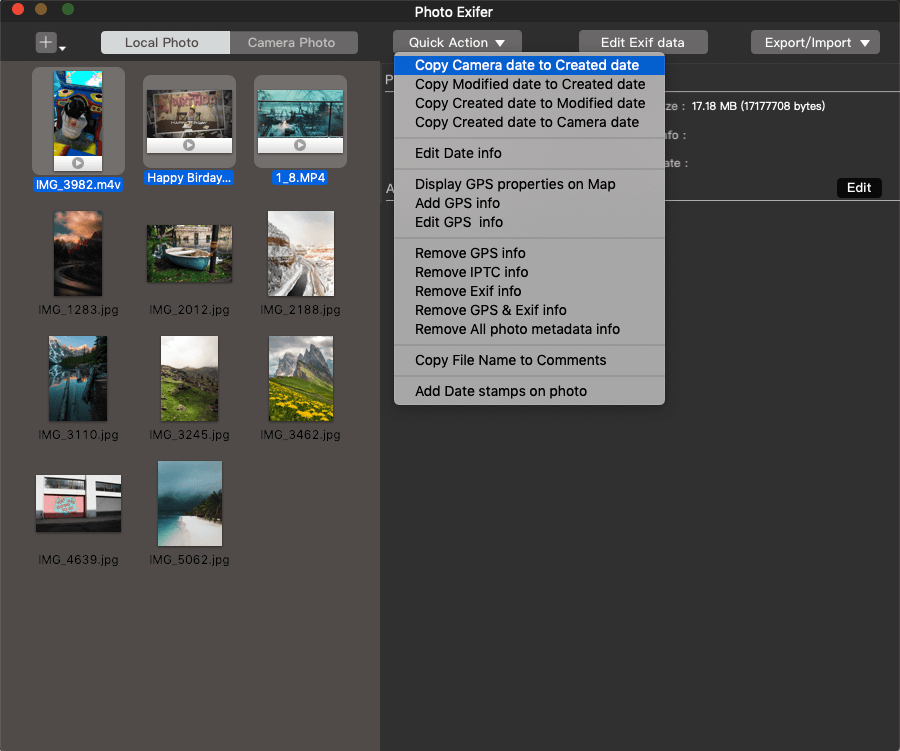Screen dimensions: 900x751
Task: Select Remove All photo metadata info
Action: point(529,329)
